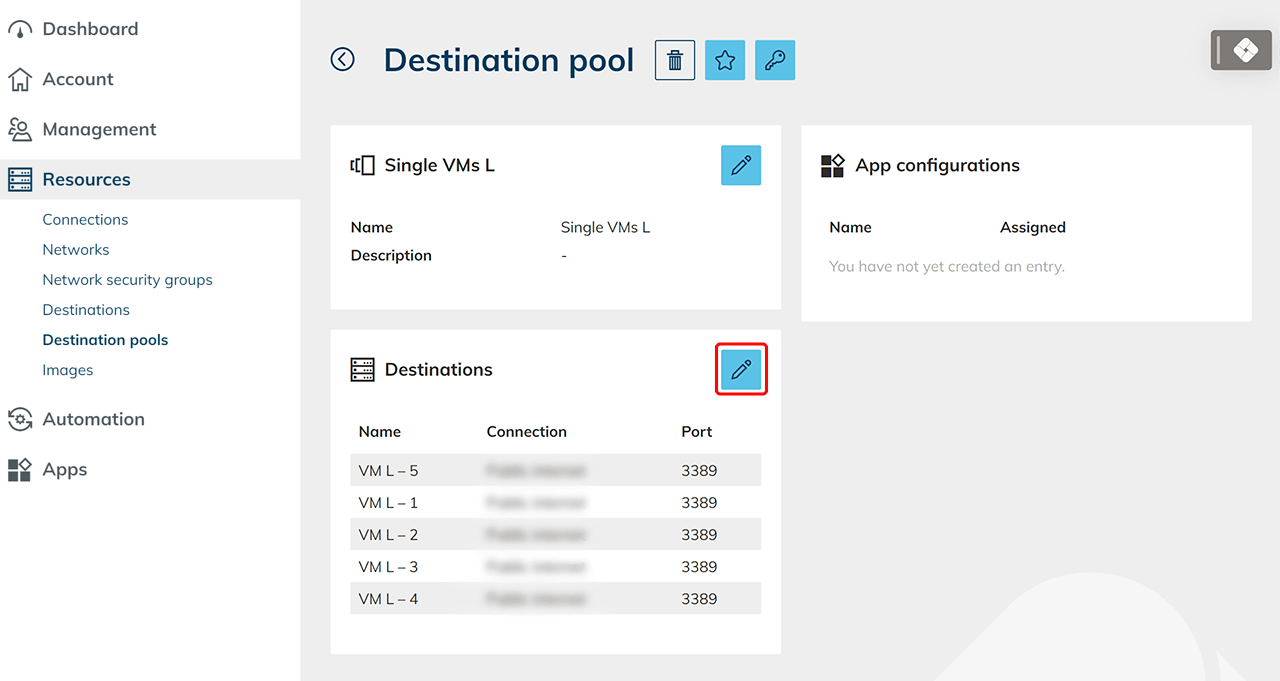Click the back arrow beside Destination pool
Screen dimensions: 1280x681
pos(343,60)
